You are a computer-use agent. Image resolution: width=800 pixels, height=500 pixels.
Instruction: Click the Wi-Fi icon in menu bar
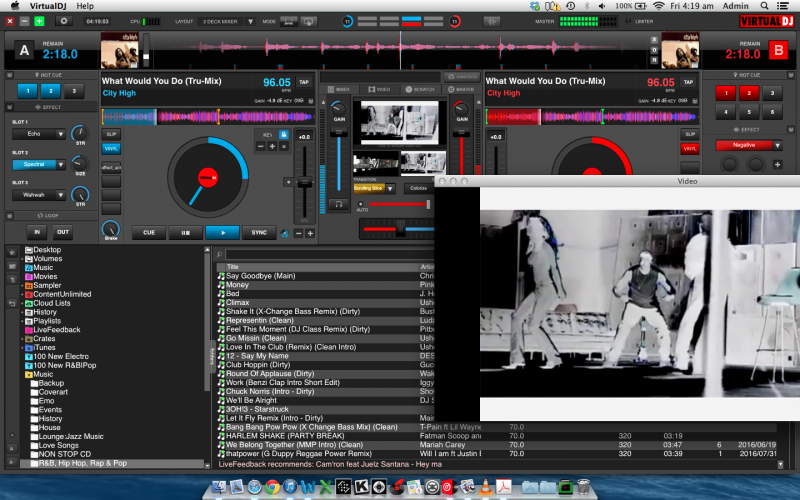[659, 6]
